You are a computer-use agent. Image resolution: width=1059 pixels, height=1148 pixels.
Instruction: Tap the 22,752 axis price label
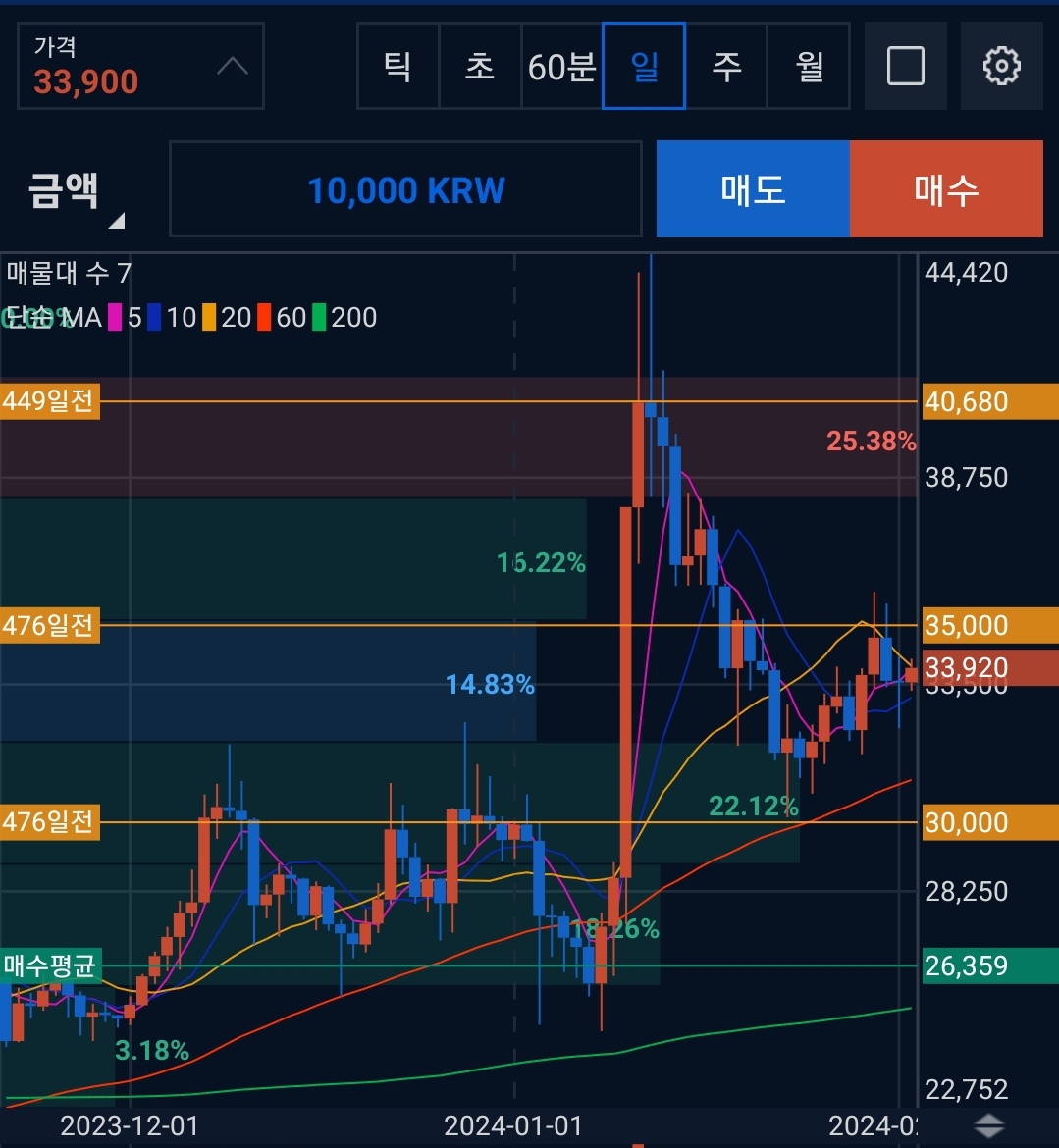point(967,1089)
